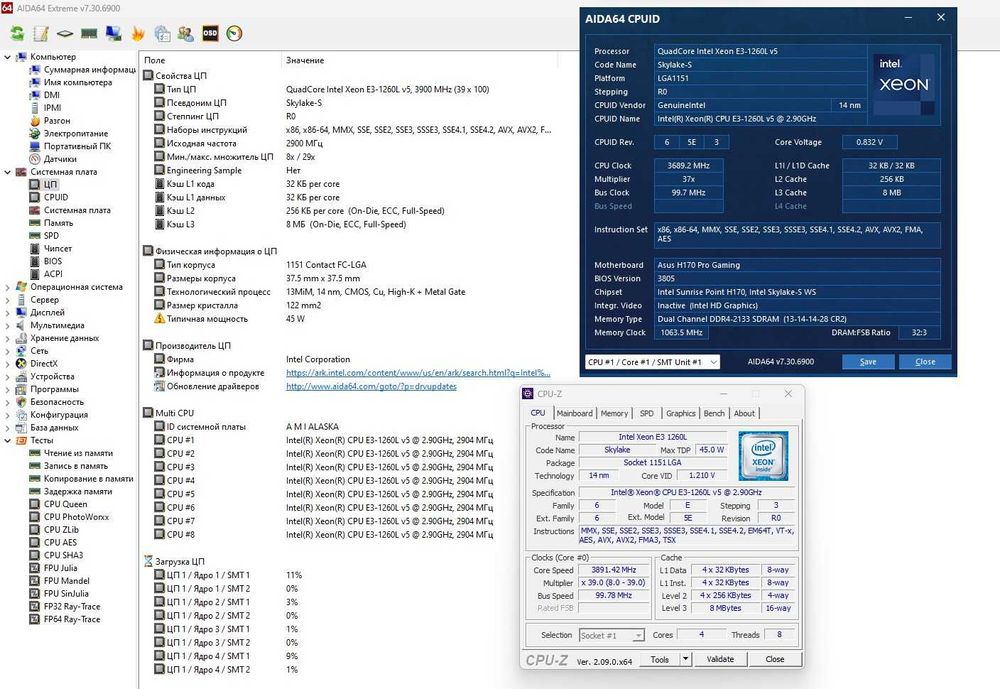Switch to CPU-Z Mainboard tab

(x=575, y=413)
